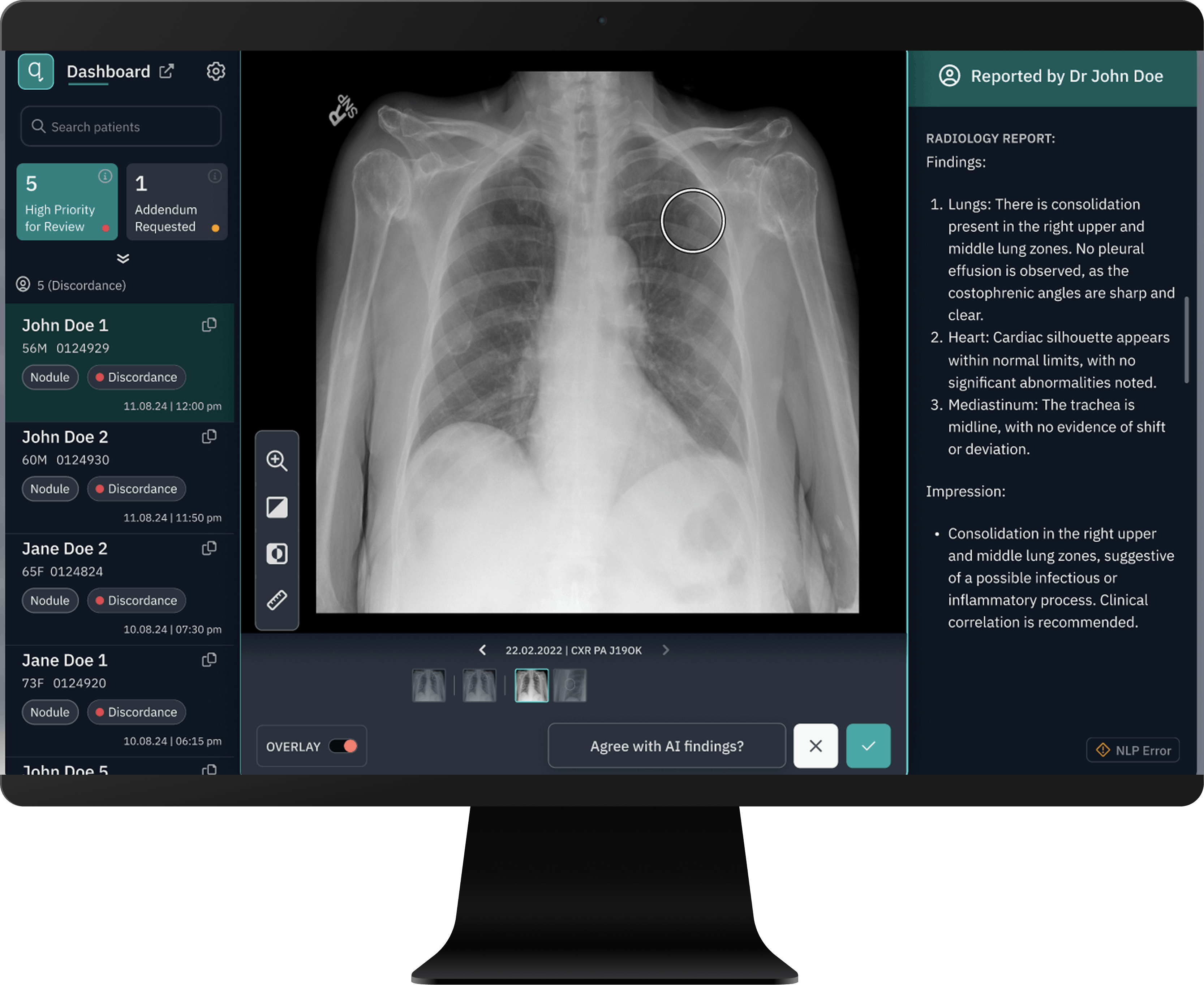Go to previous study arrow
The width and height of the screenshot is (1204, 985).
coord(482,650)
